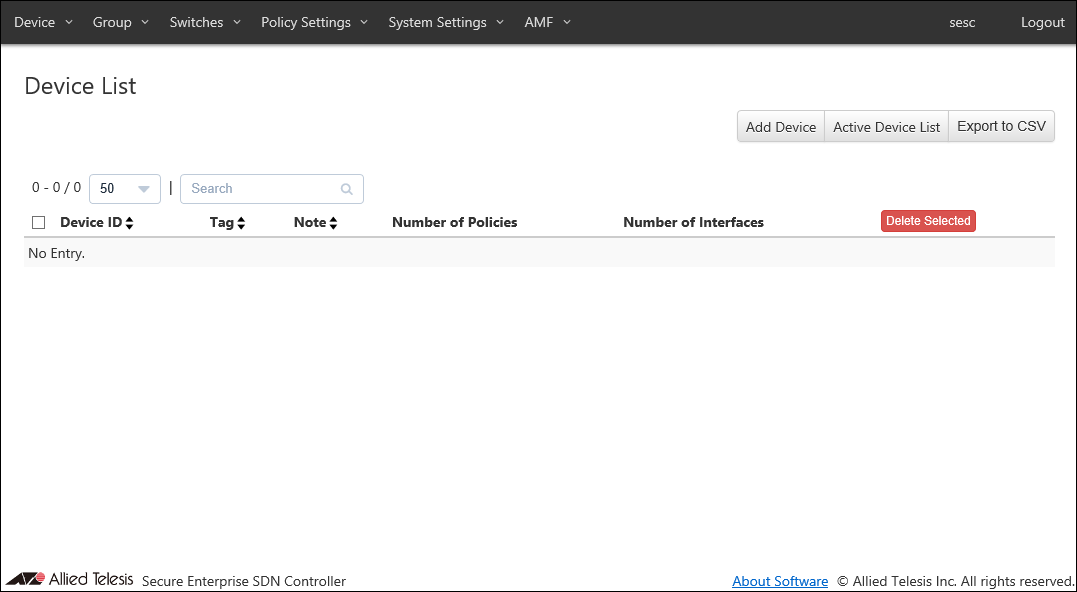1077x592 pixels.
Task: Sort the list by Note column
Action: pos(315,222)
